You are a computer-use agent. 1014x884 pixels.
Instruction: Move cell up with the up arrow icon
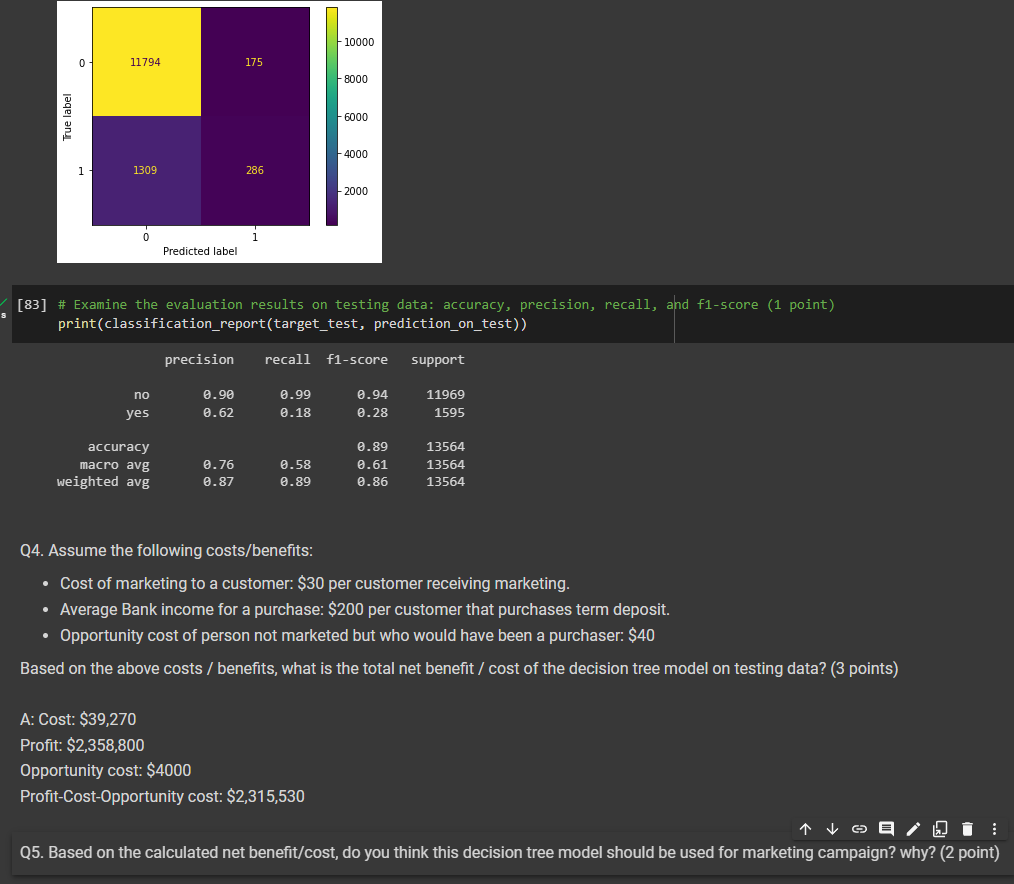pos(805,828)
